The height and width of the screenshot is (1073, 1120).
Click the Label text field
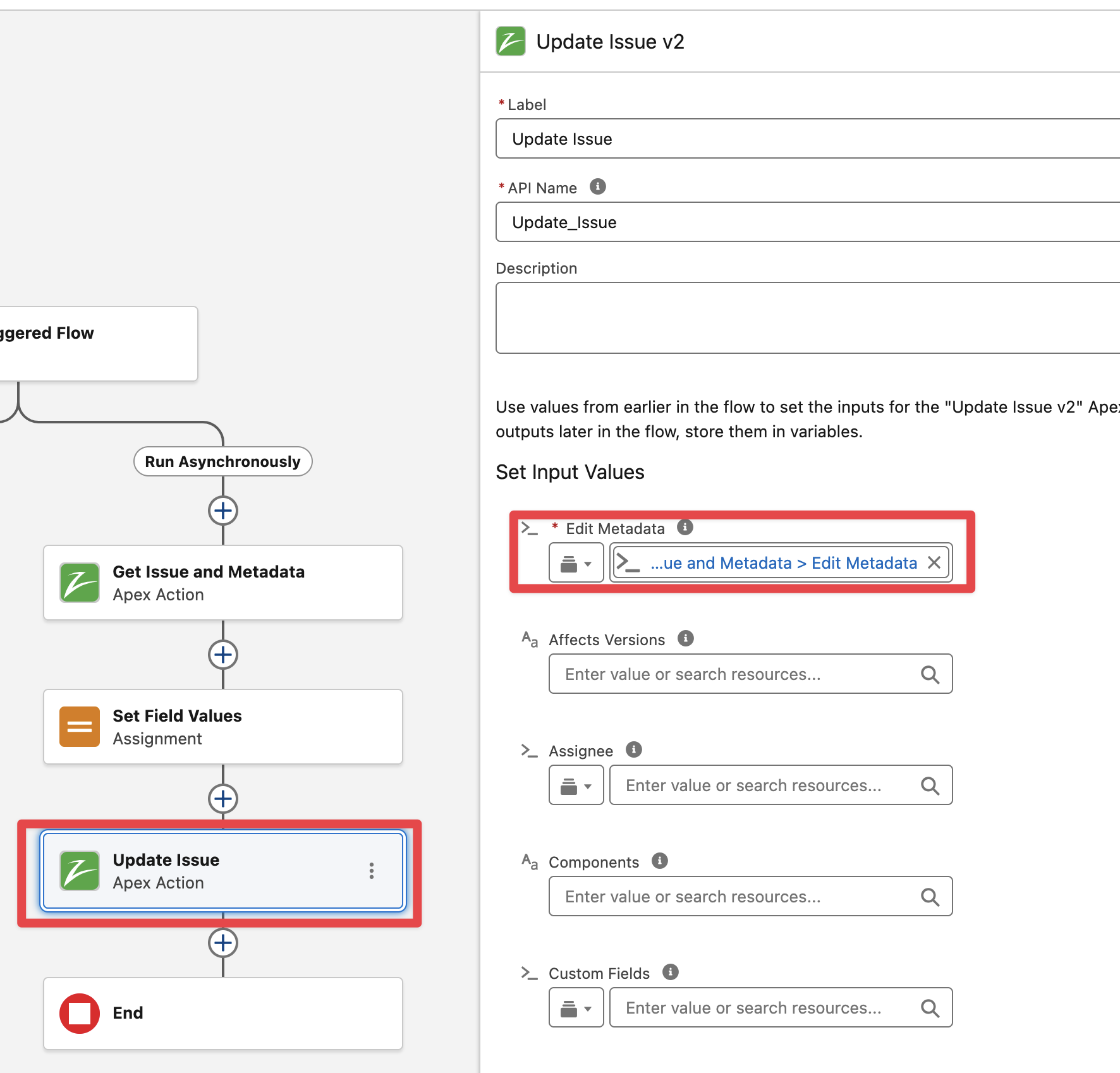click(x=808, y=138)
